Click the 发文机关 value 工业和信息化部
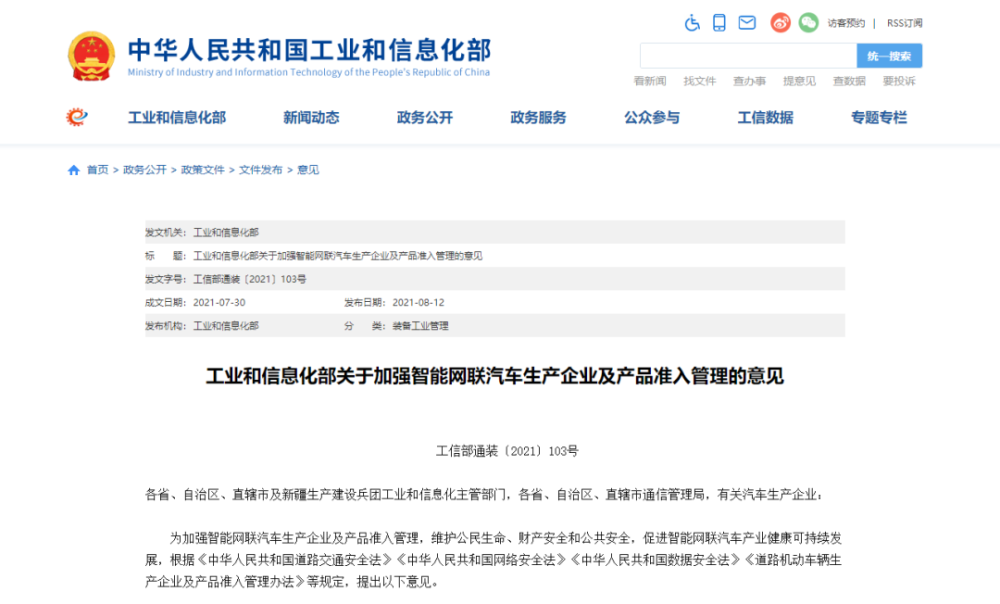 point(226,232)
